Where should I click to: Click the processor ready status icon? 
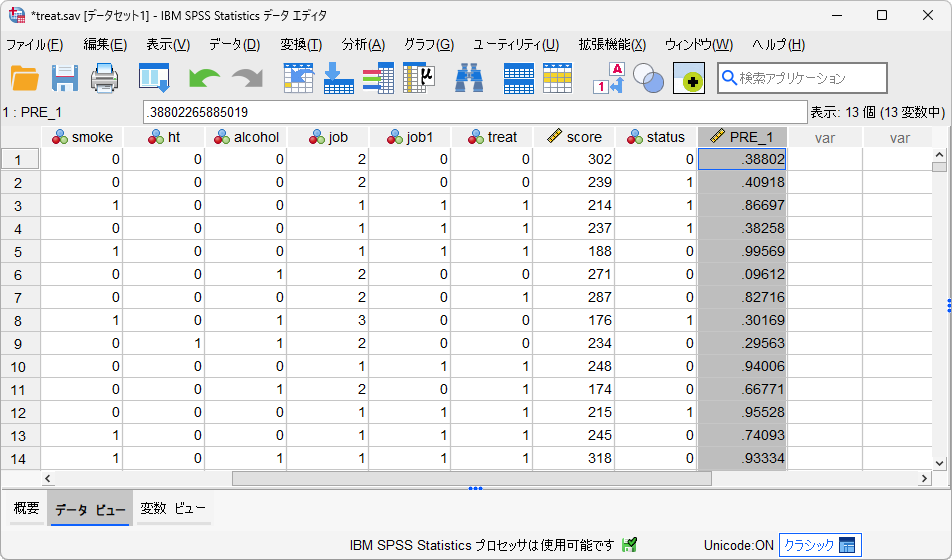630,545
